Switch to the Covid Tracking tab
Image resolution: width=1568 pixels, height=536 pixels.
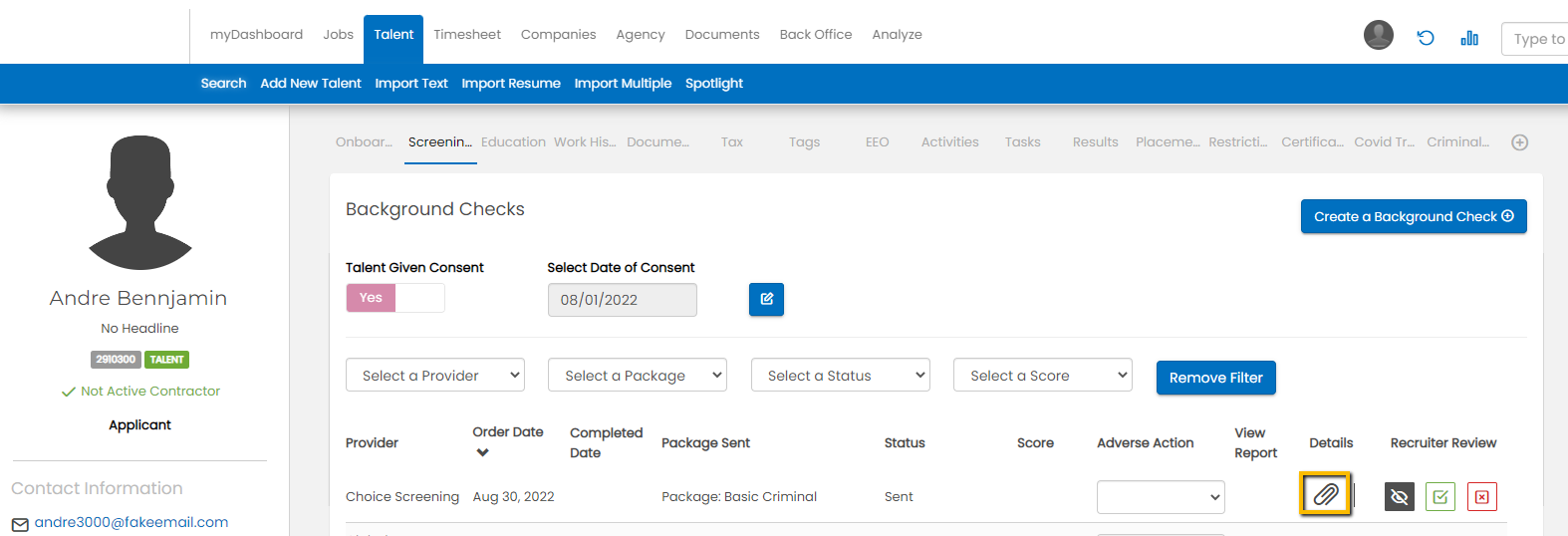pos(1385,142)
